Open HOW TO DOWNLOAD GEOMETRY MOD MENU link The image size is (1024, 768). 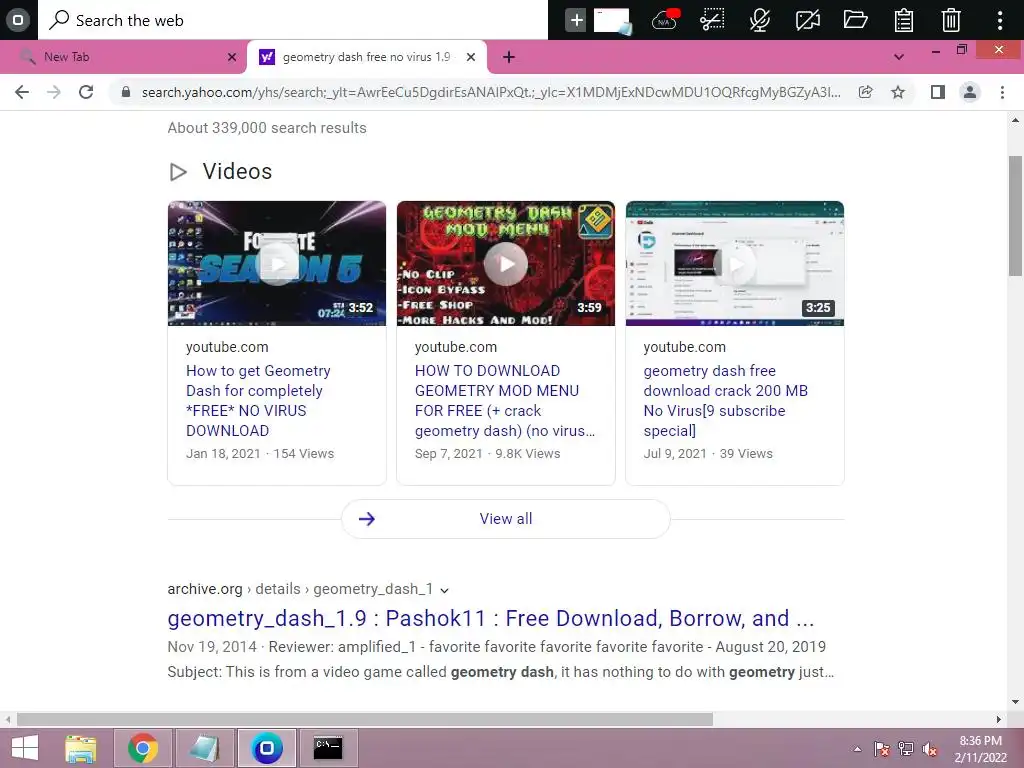point(505,400)
